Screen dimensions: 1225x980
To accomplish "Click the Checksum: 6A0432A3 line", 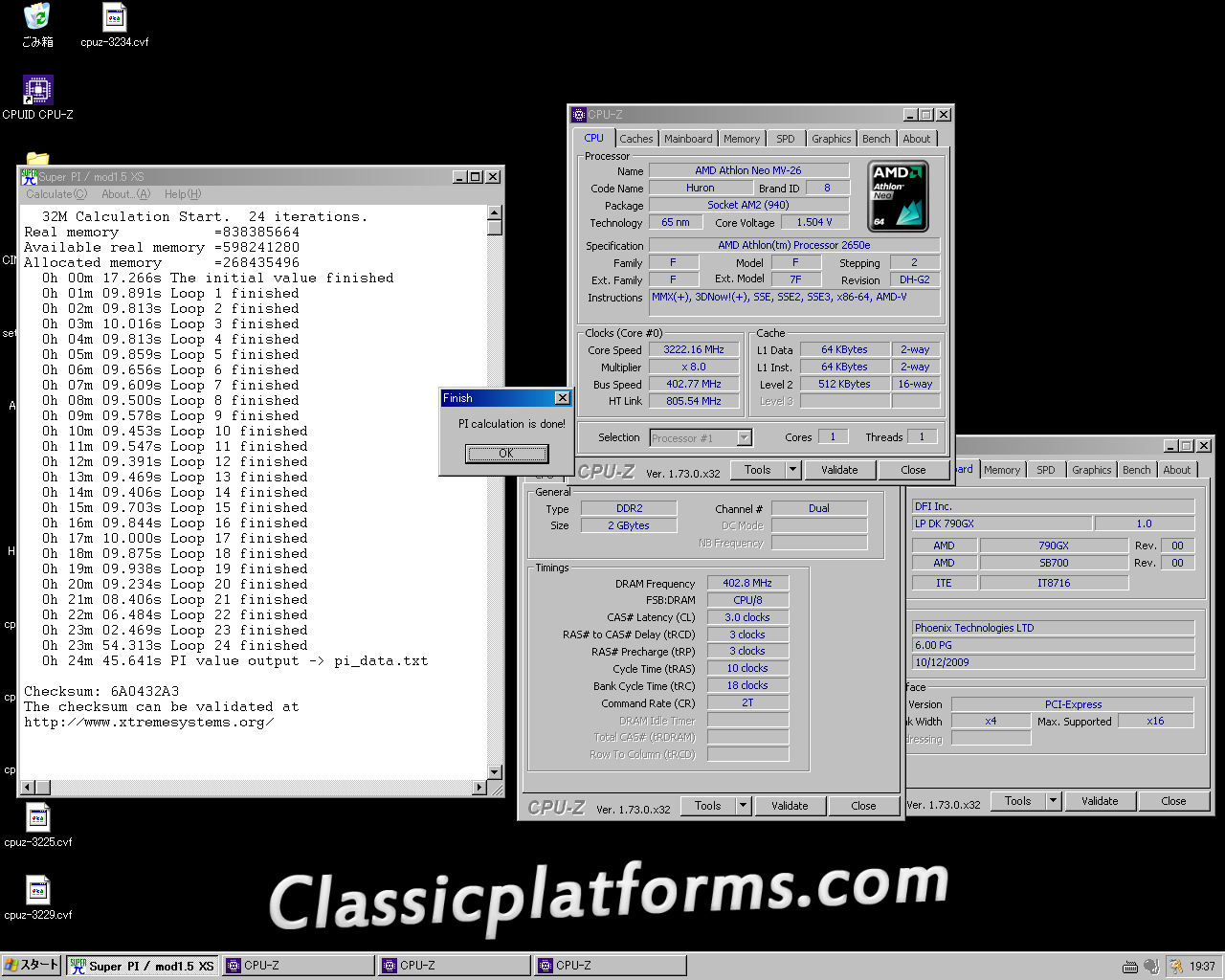I will 101,691.
